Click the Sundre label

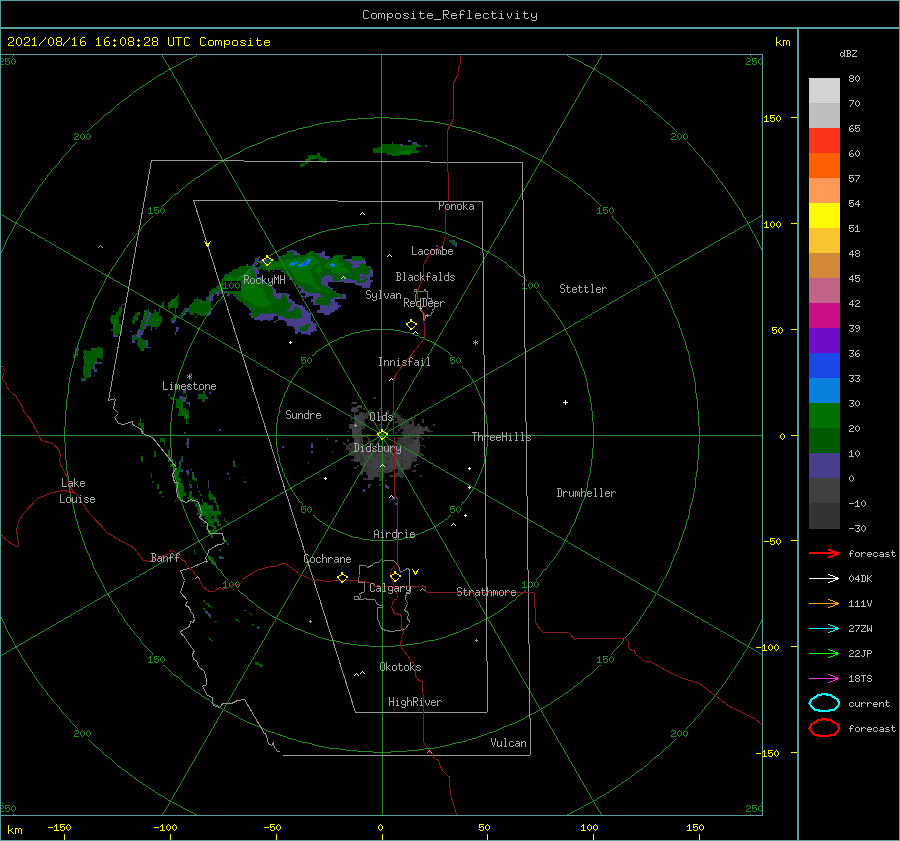click(x=303, y=414)
